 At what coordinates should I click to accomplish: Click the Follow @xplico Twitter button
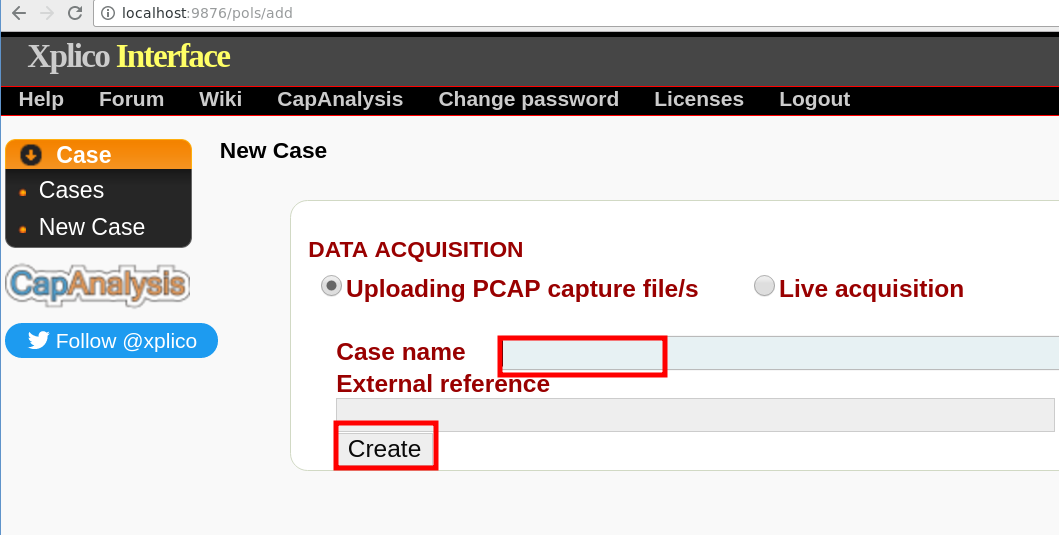[x=111, y=340]
